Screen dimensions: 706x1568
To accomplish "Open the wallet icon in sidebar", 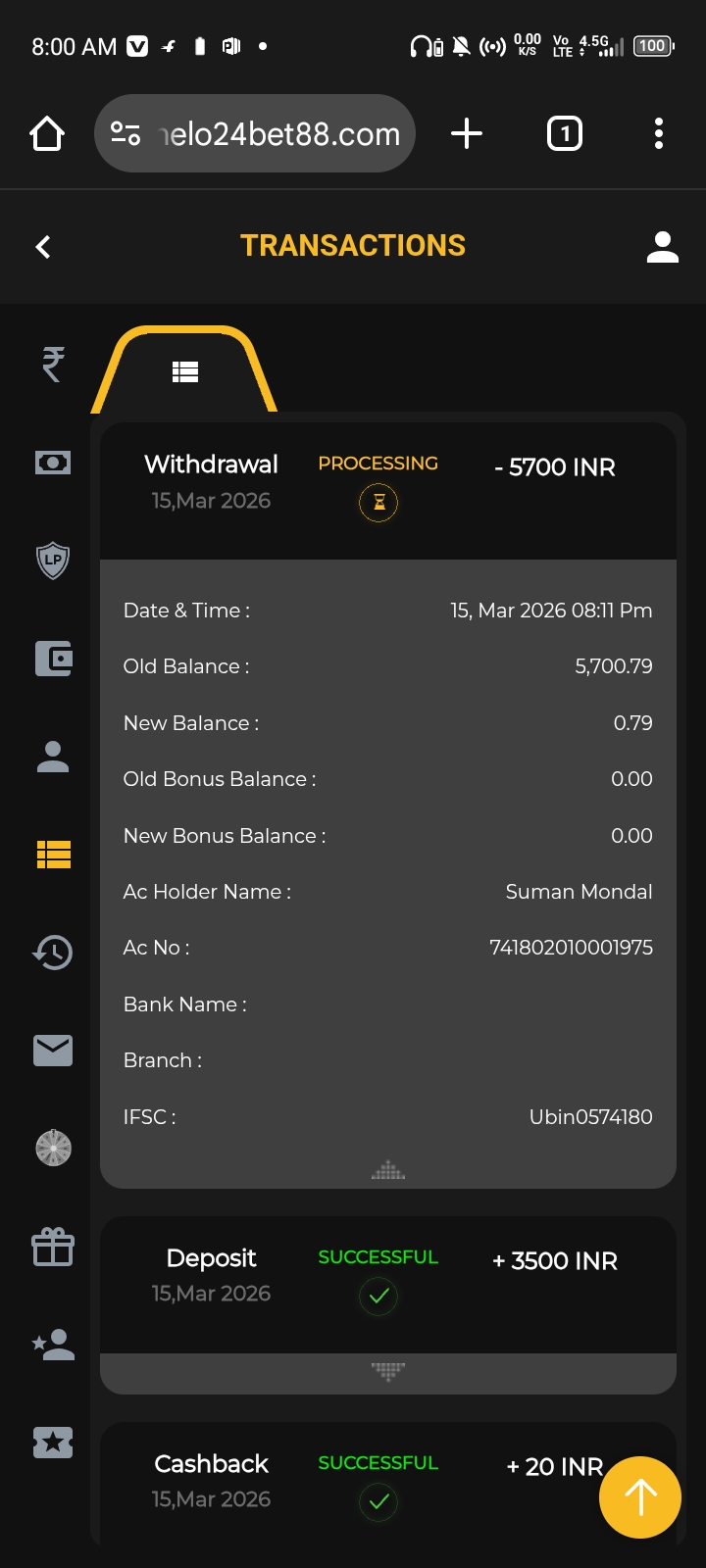I will click(53, 659).
